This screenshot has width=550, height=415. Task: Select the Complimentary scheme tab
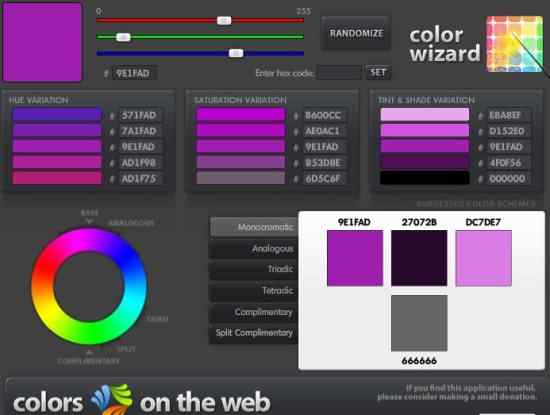(254, 312)
